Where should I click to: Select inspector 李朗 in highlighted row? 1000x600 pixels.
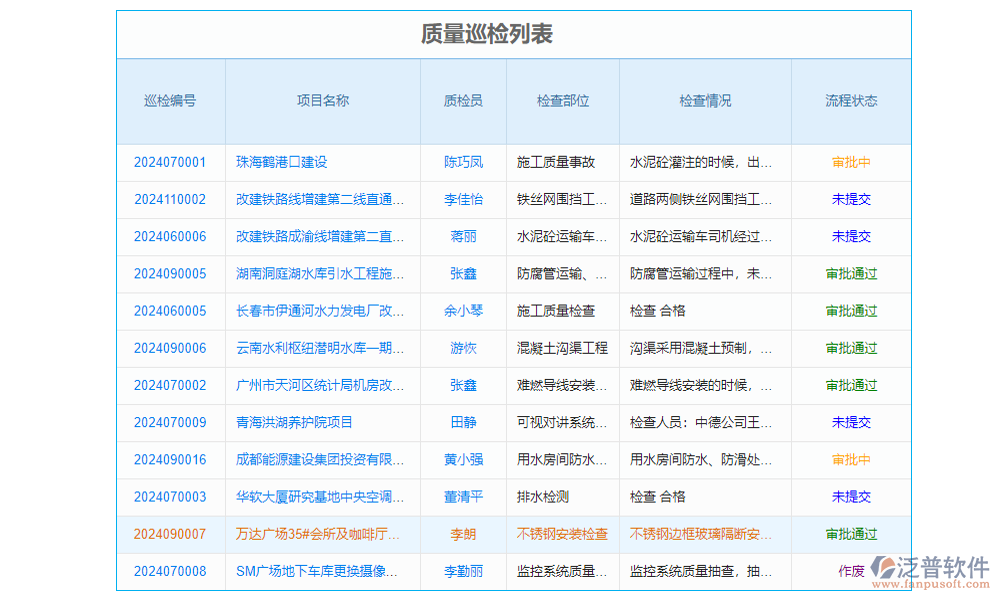pos(462,534)
